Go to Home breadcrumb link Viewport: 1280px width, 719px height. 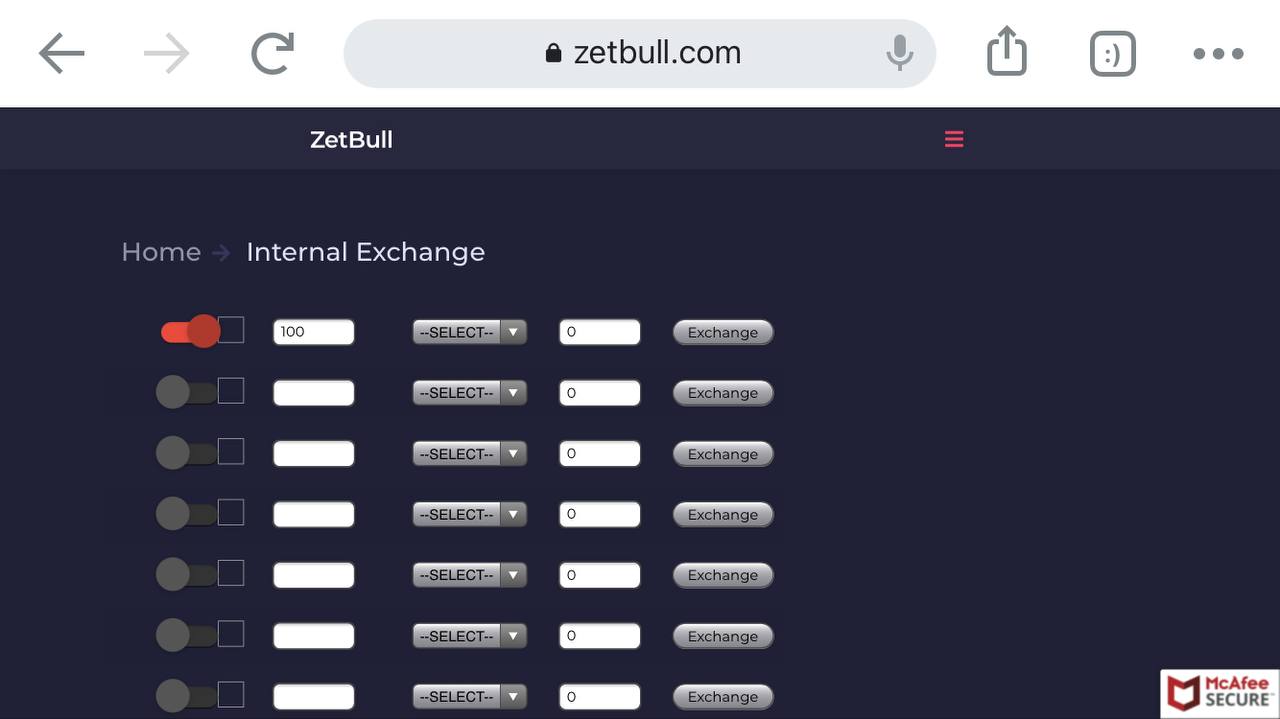pos(161,252)
